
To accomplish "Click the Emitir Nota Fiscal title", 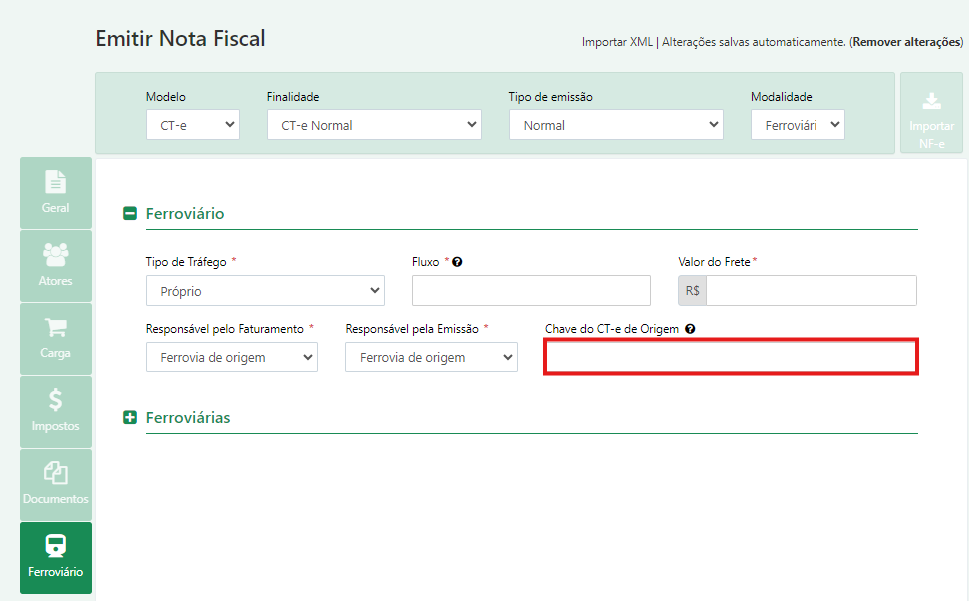I will point(180,38).
